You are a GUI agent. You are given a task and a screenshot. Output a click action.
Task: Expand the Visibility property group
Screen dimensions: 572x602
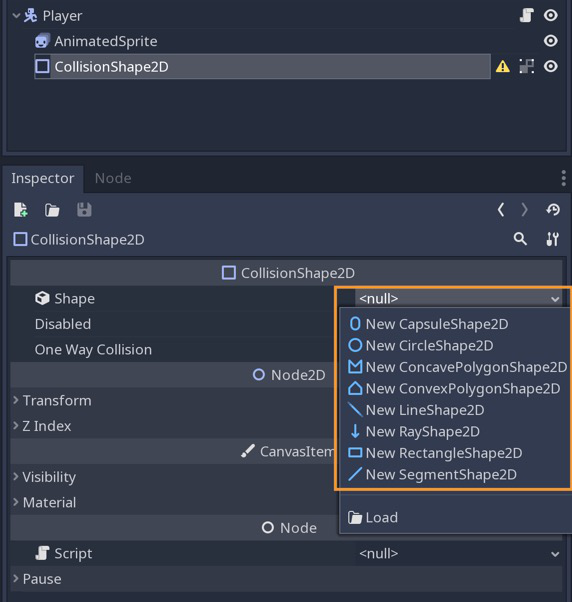15,477
